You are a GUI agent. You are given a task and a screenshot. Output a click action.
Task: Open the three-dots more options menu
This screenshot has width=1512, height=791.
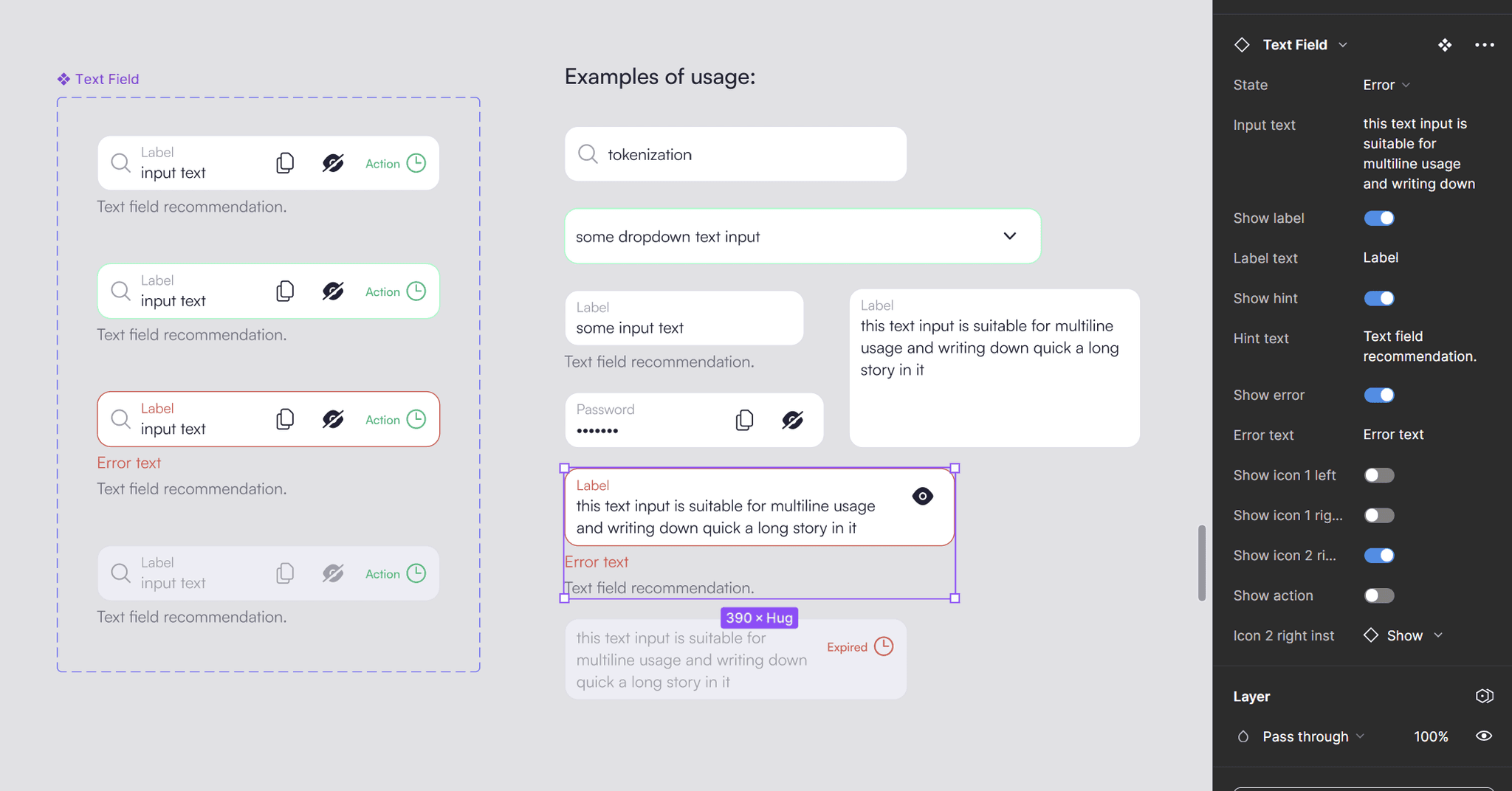pos(1484,45)
